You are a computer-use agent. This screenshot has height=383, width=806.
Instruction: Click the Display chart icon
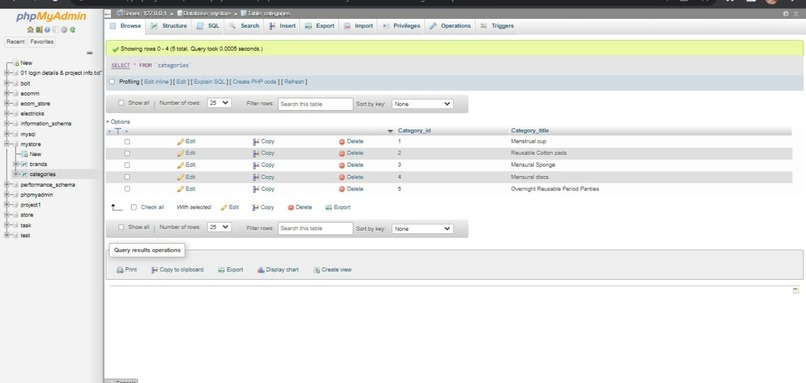click(x=261, y=269)
